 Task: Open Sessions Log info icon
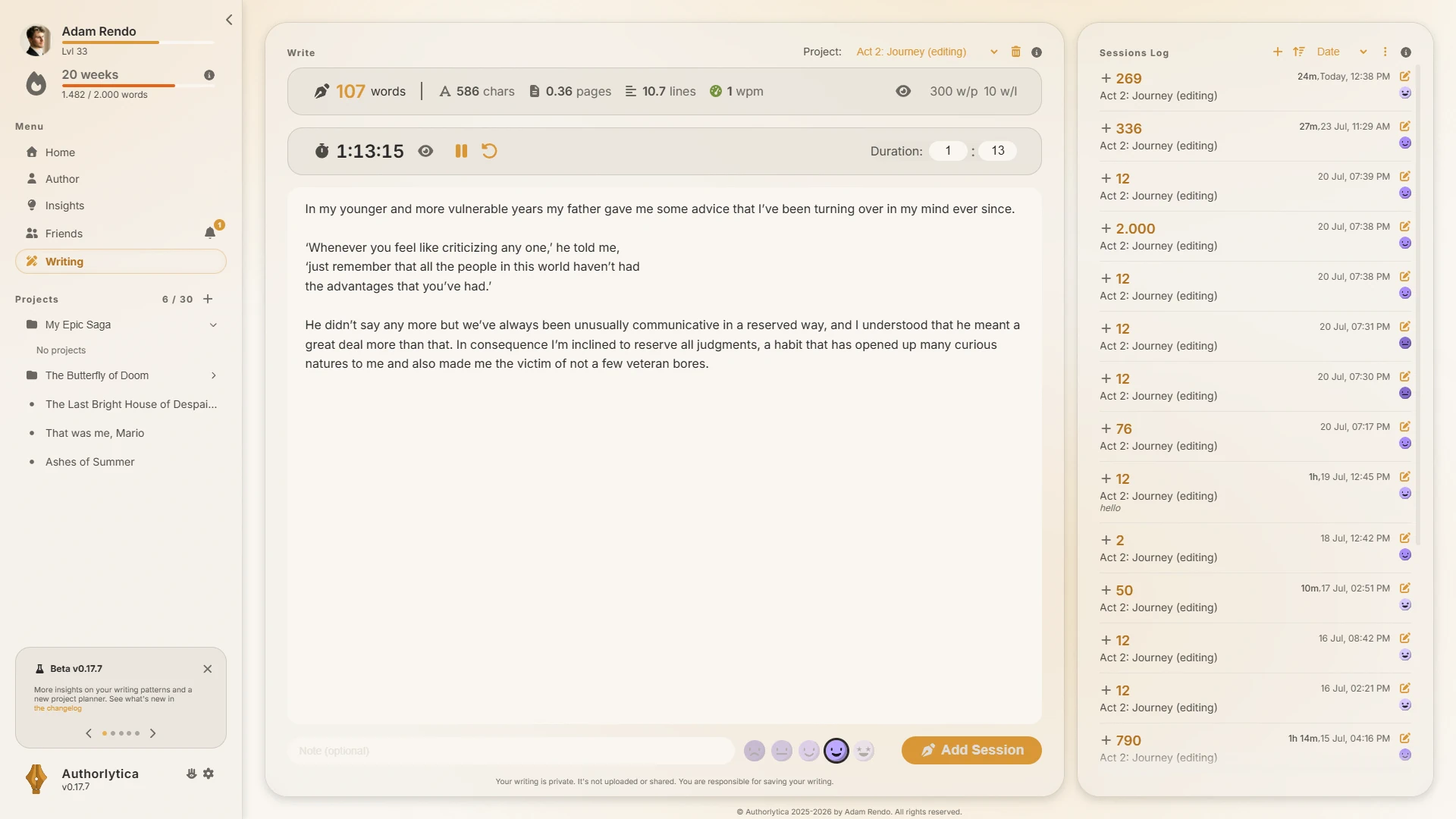tap(1406, 52)
